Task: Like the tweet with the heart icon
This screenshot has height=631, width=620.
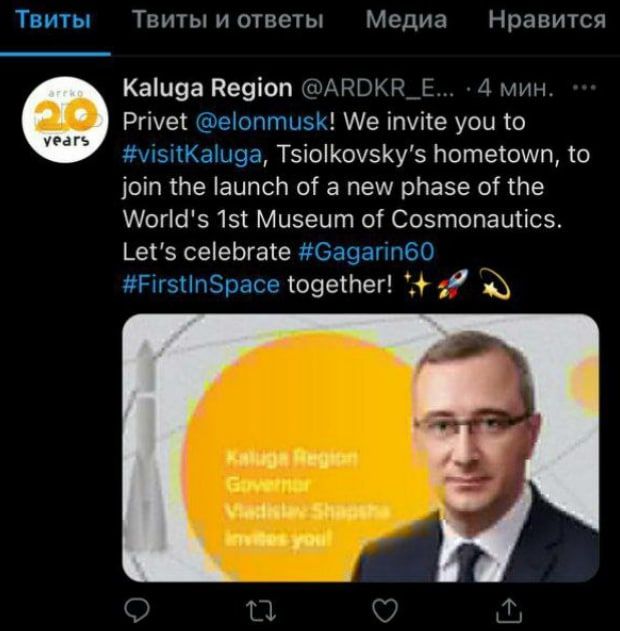Action: (385, 610)
